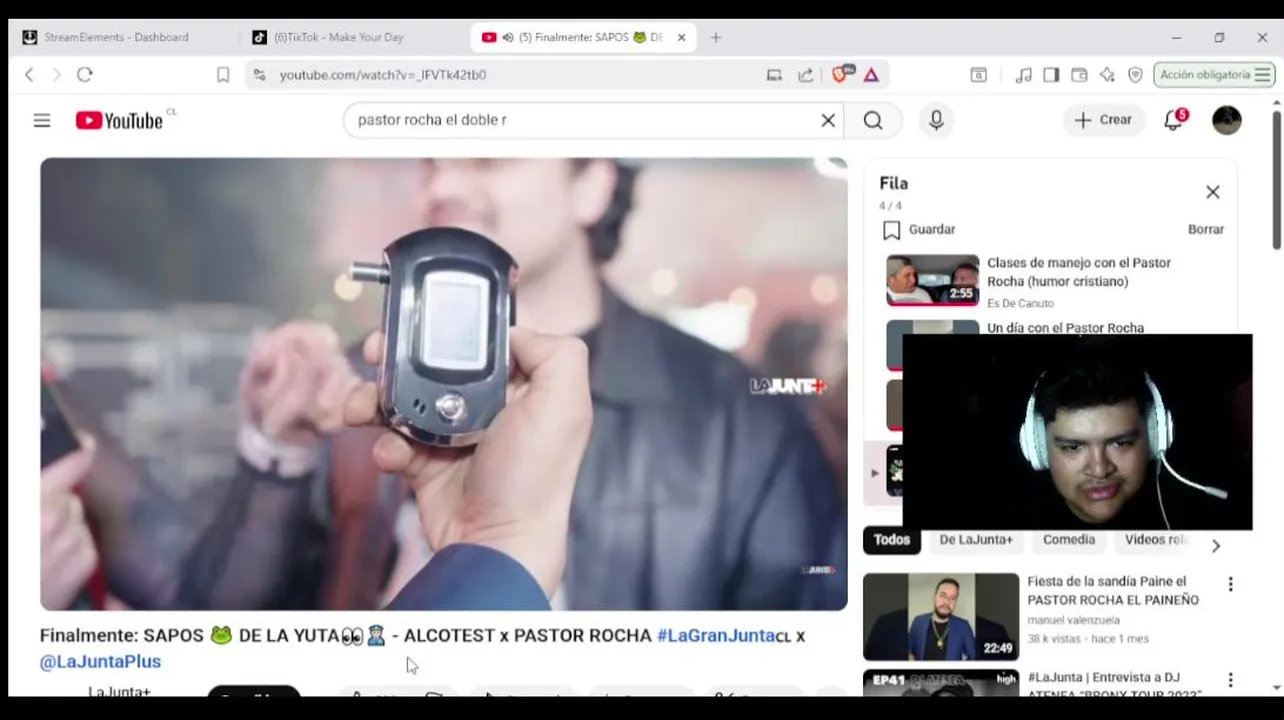Open a new browser tab
The height and width of the screenshot is (720, 1284).
(x=716, y=38)
